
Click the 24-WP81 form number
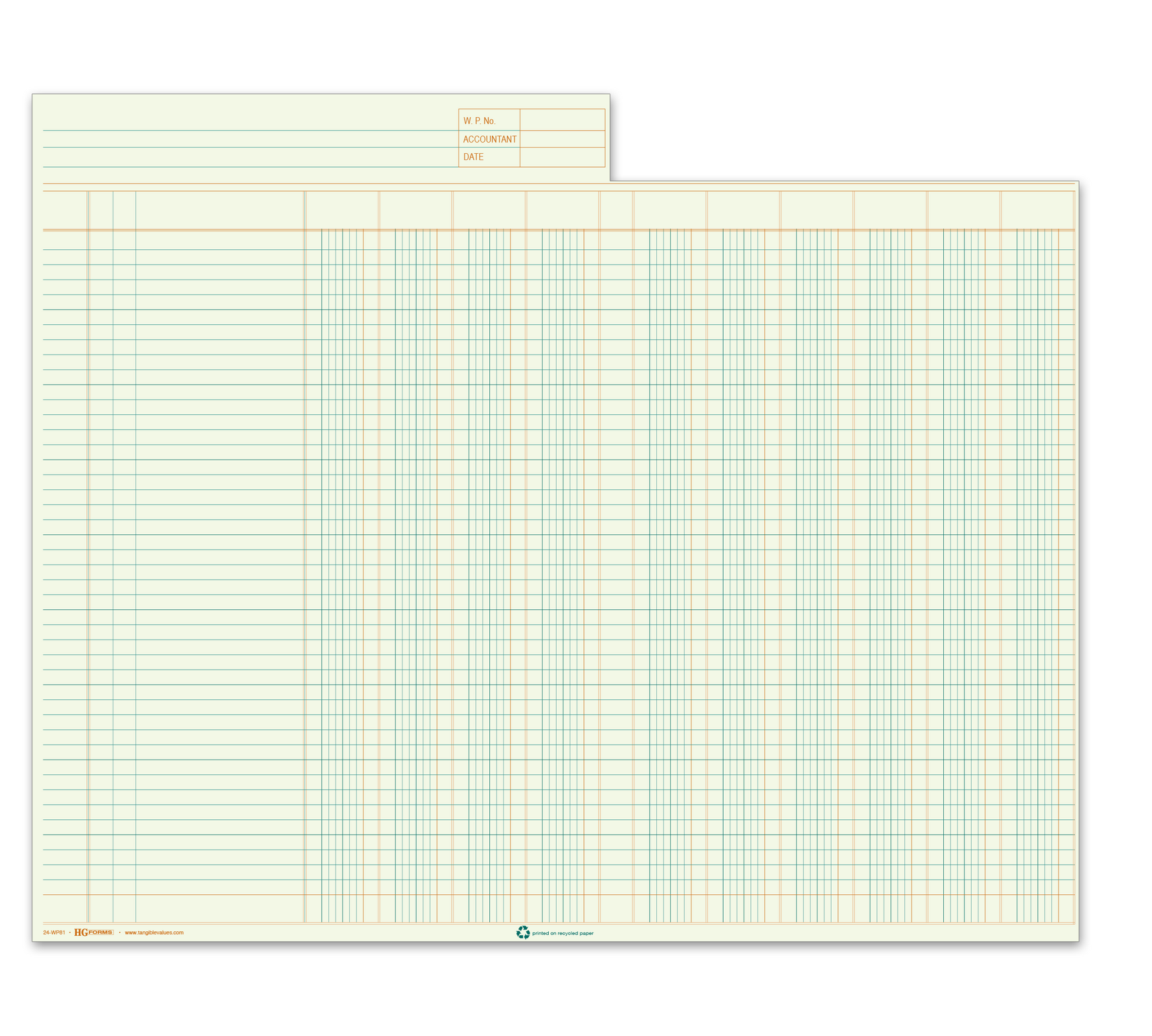pyautogui.click(x=54, y=932)
